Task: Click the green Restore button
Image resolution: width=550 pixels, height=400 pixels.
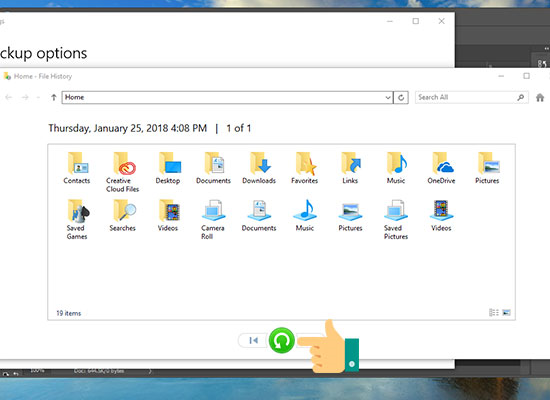Action: [281, 340]
